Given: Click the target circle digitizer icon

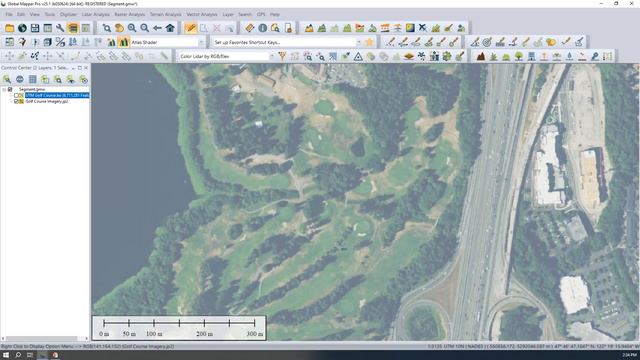Looking at the screenshot, I should click(487, 42).
